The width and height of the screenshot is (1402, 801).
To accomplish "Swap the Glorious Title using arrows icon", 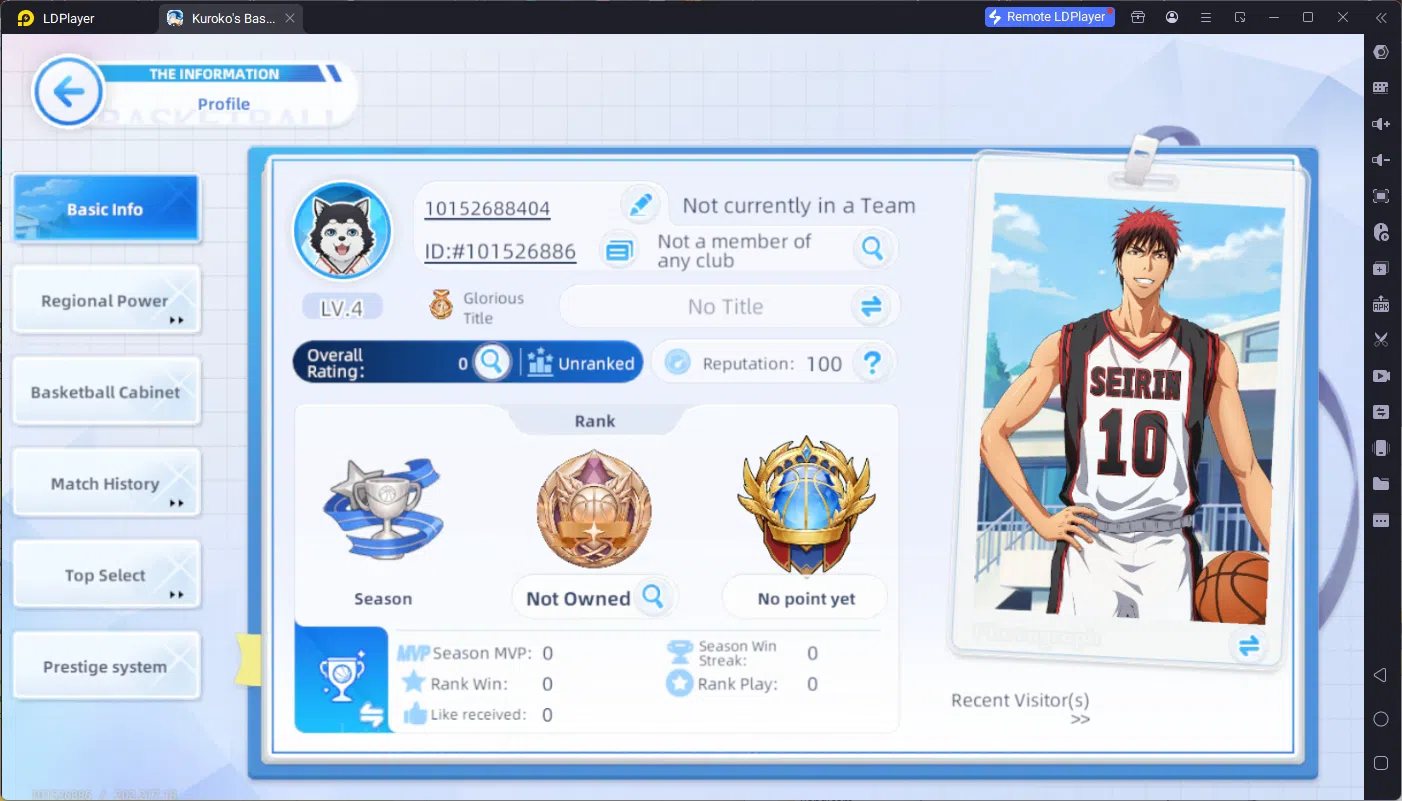I will point(871,307).
